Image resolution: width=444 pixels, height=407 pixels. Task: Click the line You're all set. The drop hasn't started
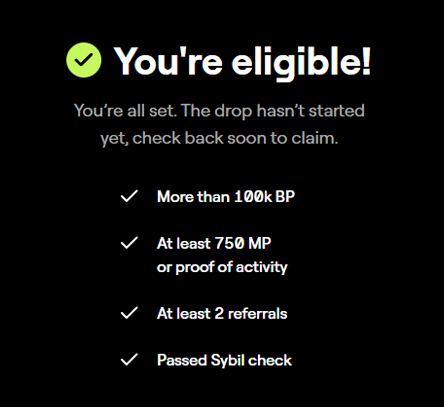(x=219, y=111)
